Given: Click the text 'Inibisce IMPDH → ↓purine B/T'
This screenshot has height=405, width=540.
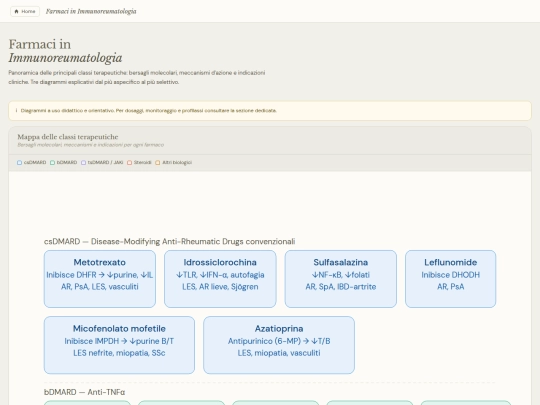Looking at the screenshot, I should [119, 341].
